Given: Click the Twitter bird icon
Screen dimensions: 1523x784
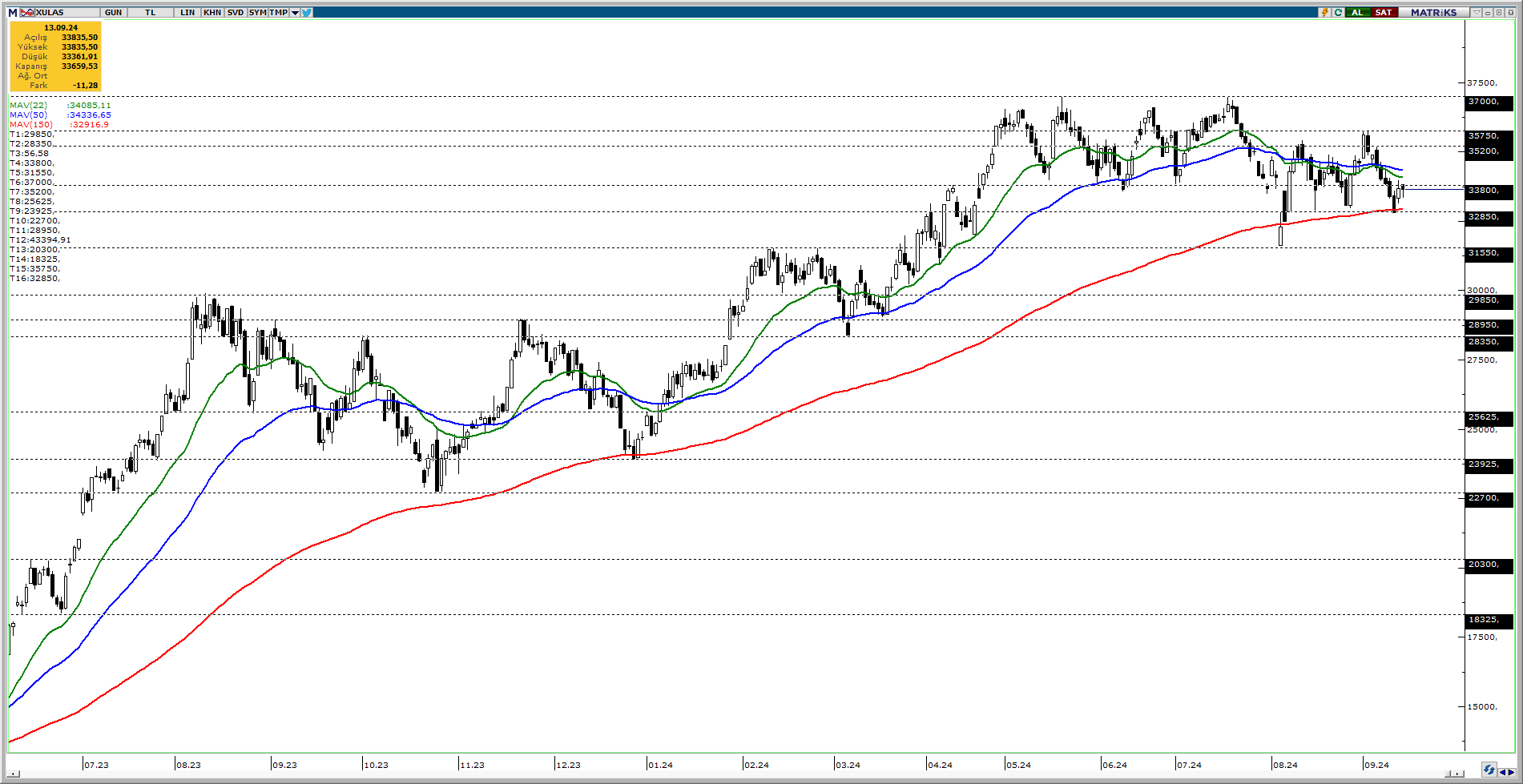Looking at the screenshot, I should click(x=307, y=12).
